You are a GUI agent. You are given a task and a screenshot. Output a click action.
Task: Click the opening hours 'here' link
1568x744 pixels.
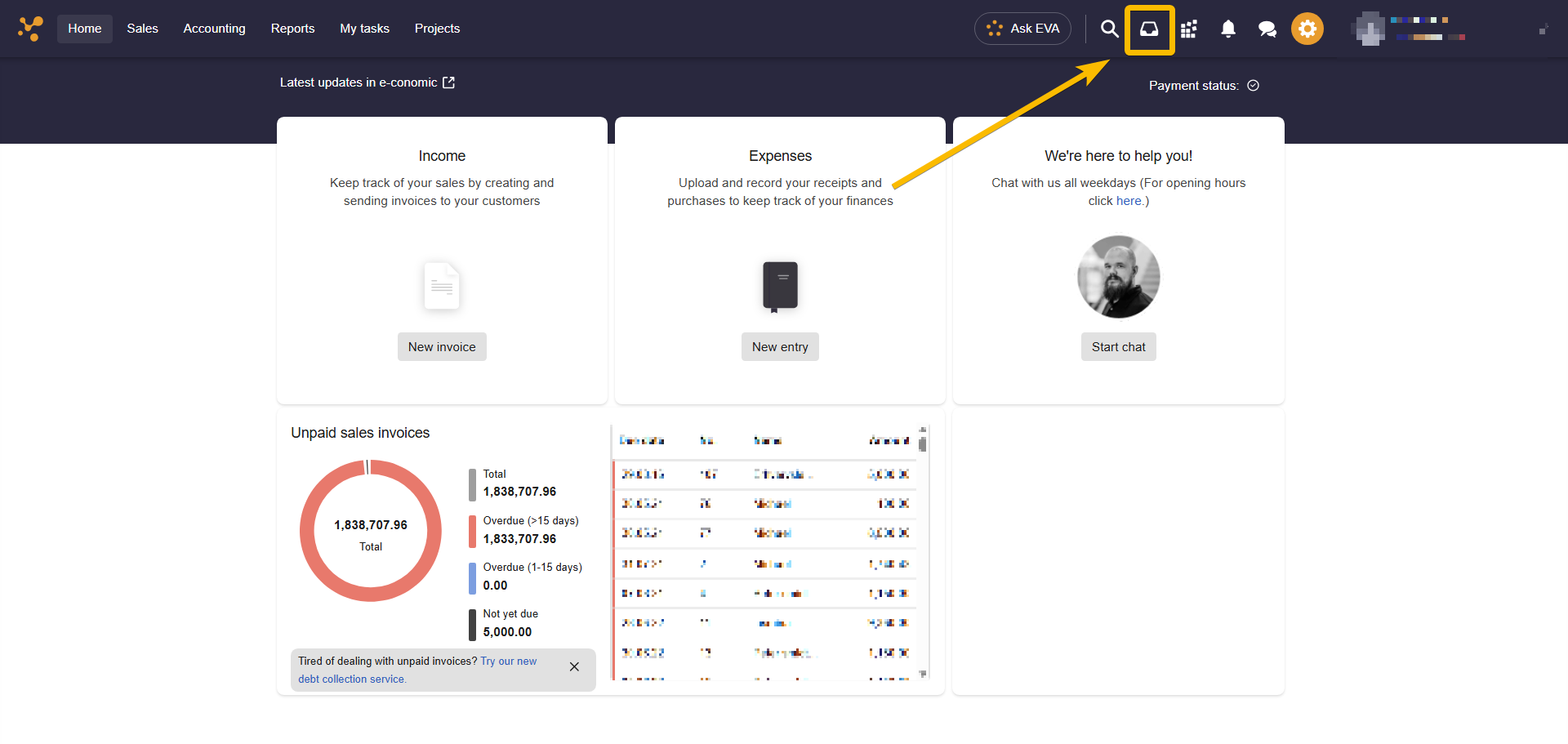1129,201
